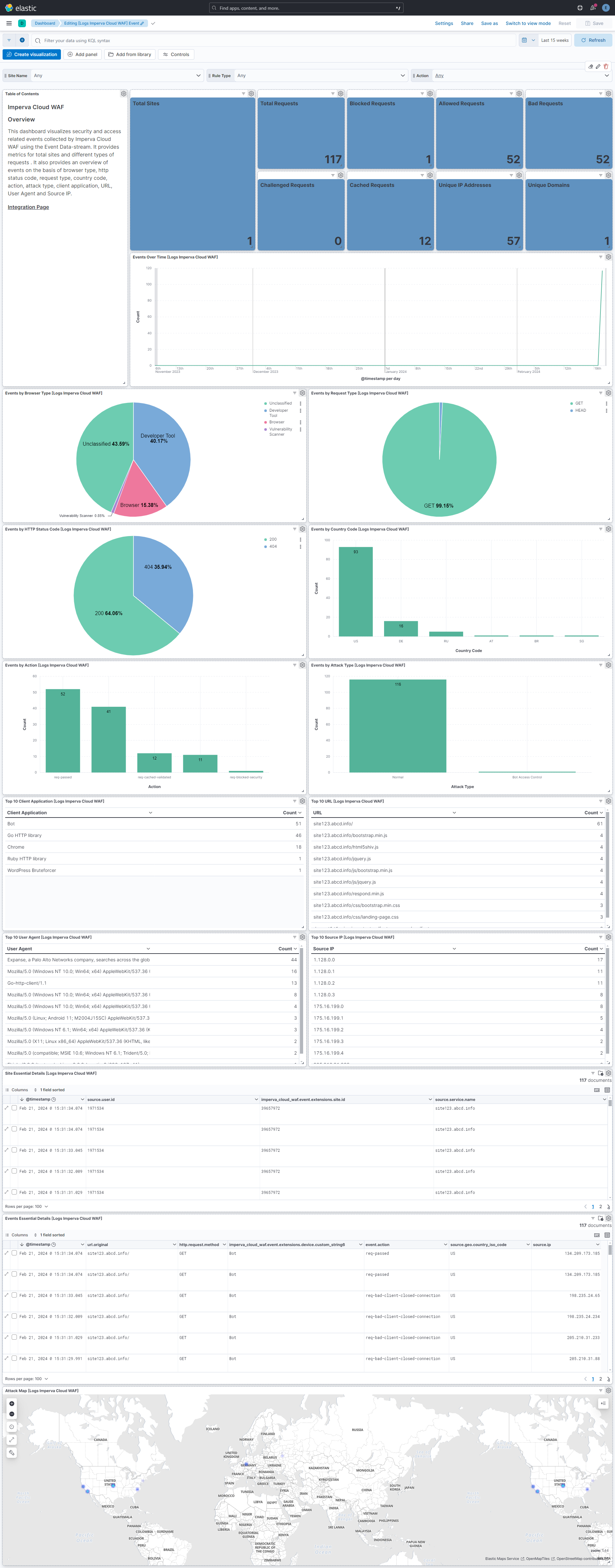Viewport: 615px width, 1568px height.
Task: Expand the Attack Map layers list
Action: click(603, 1404)
